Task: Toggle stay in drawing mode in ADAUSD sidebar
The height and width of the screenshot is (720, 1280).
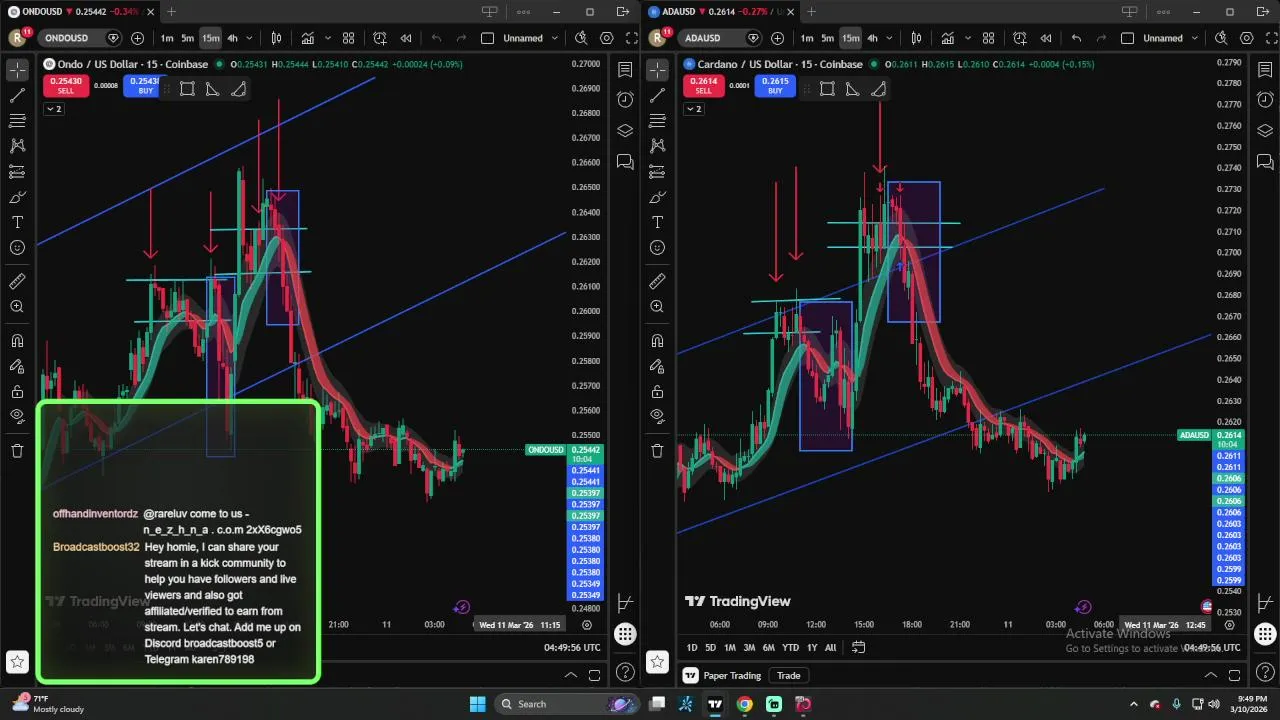Action: click(657, 366)
